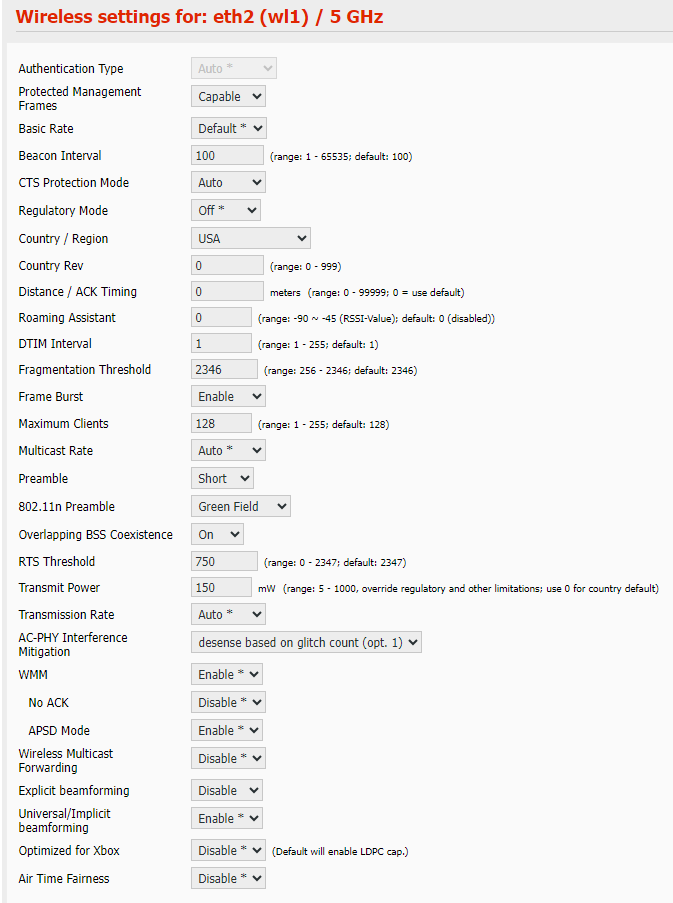Expand the Multicast Rate dropdown
The image size is (673, 903).
click(228, 451)
